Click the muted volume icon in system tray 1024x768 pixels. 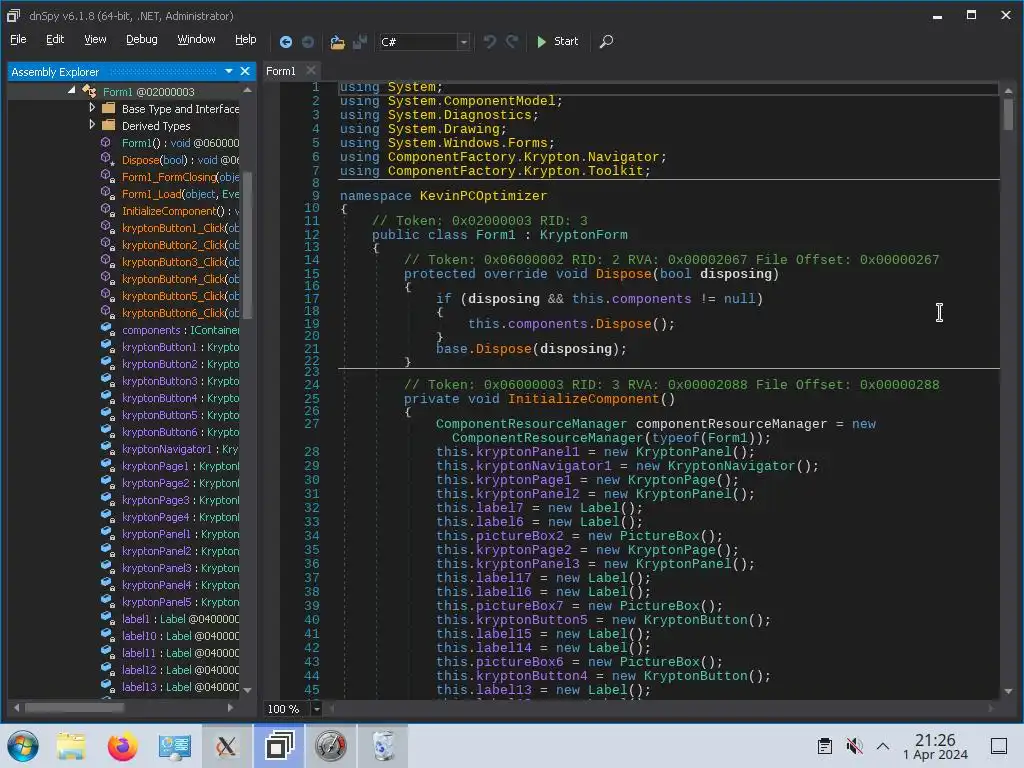point(853,746)
